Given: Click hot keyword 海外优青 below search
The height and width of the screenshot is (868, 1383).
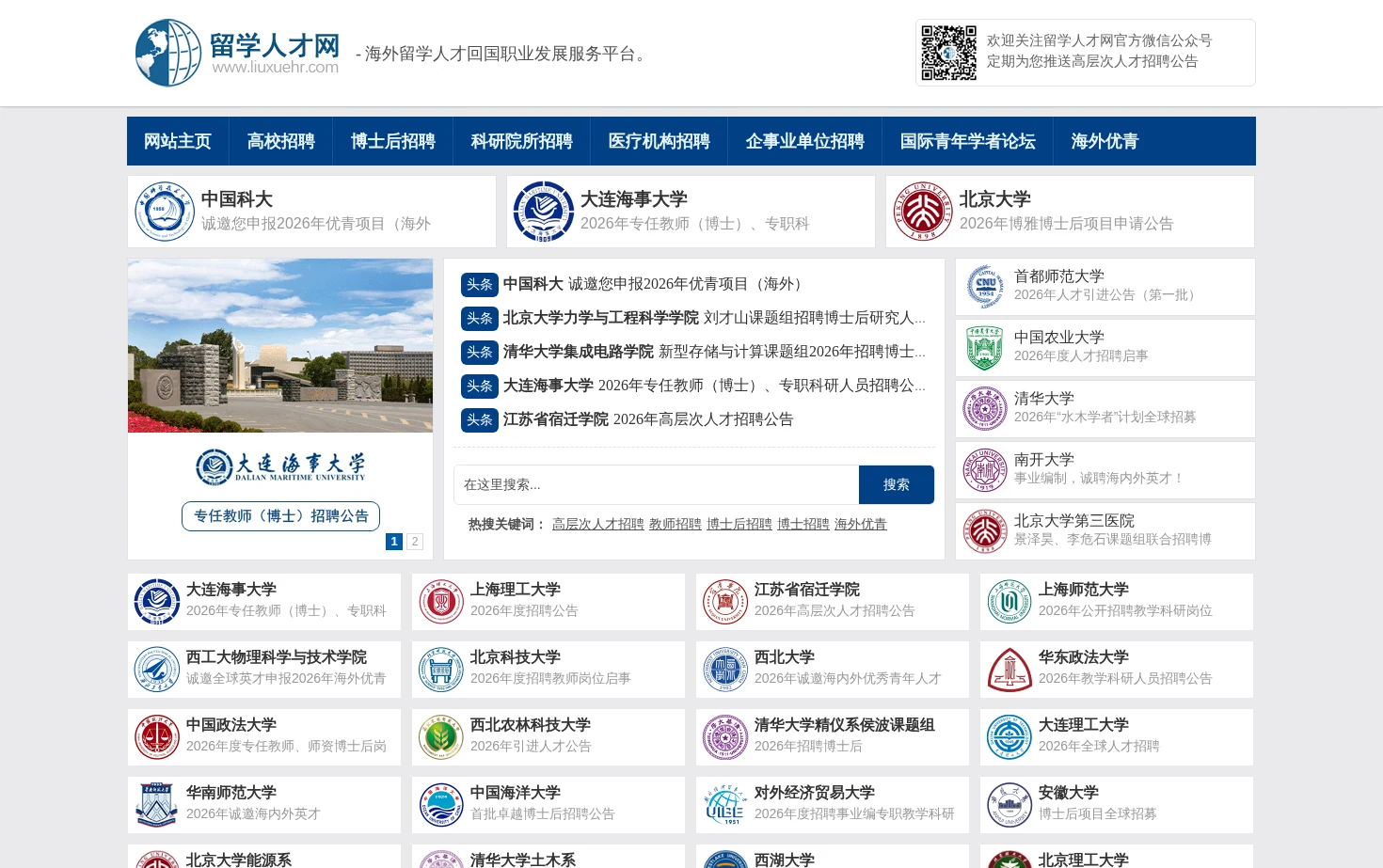Looking at the screenshot, I should [x=861, y=524].
